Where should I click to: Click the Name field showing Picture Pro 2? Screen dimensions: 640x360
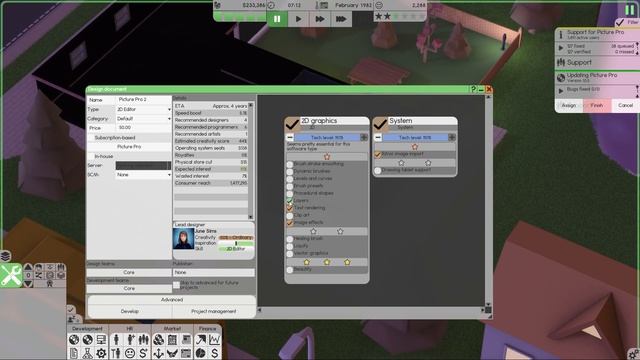[x=143, y=100]
